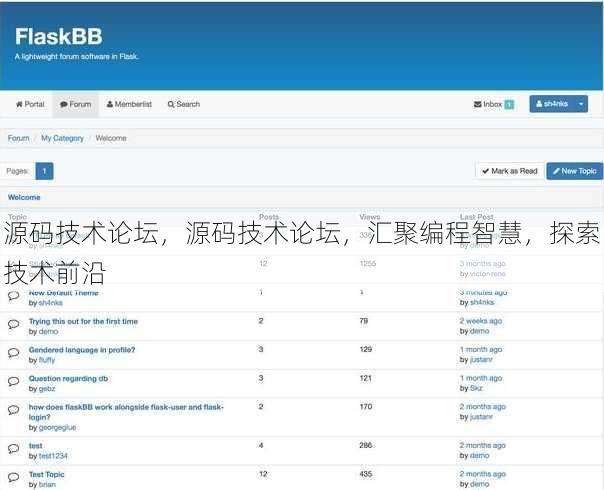This screenshot has height=490, width=604.
Task: Open the Gendered language in profile? topic
Action: [82, 350]
